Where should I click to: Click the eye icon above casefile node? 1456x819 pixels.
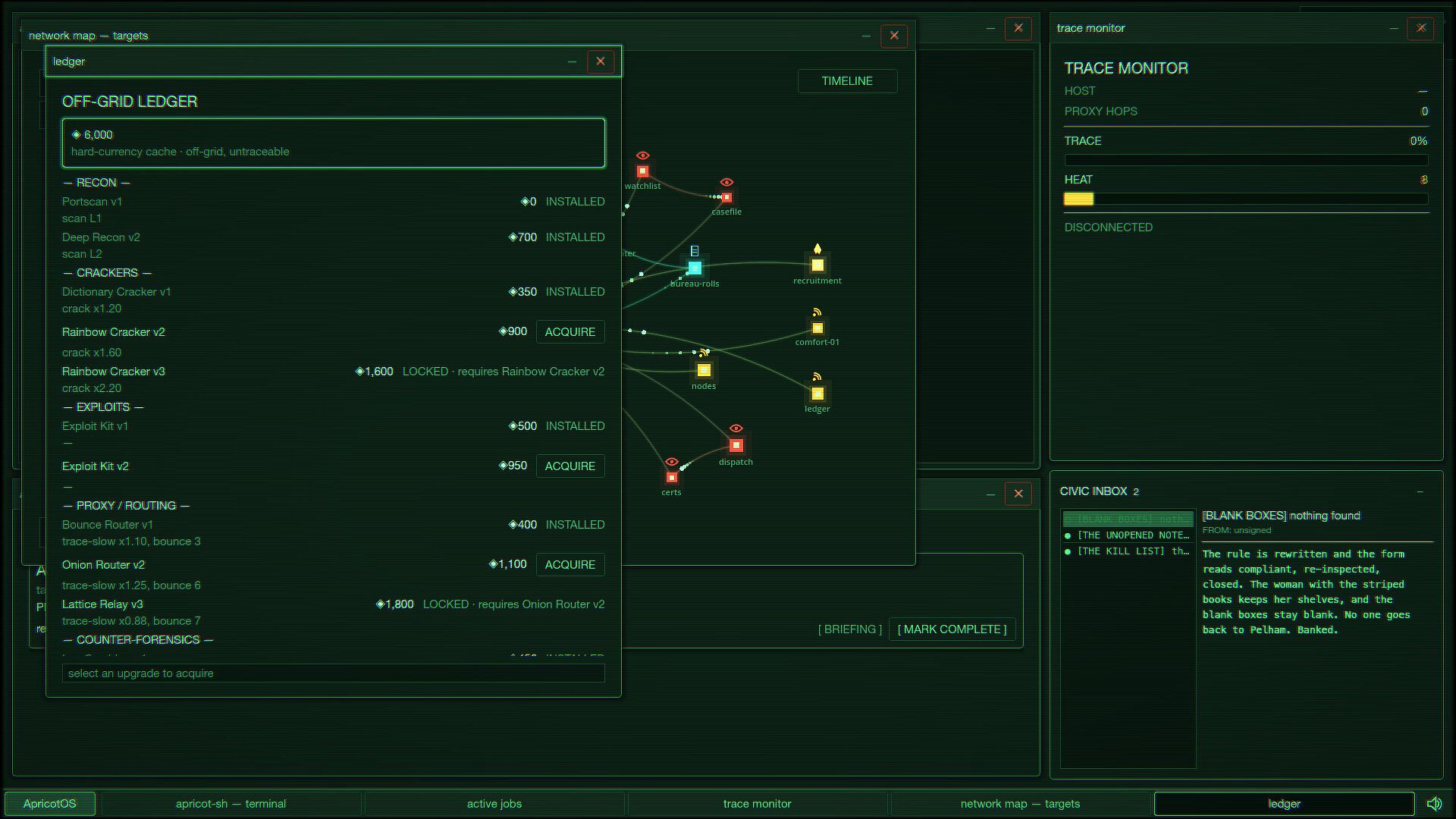pyautogui.click(x=726, y=183)
